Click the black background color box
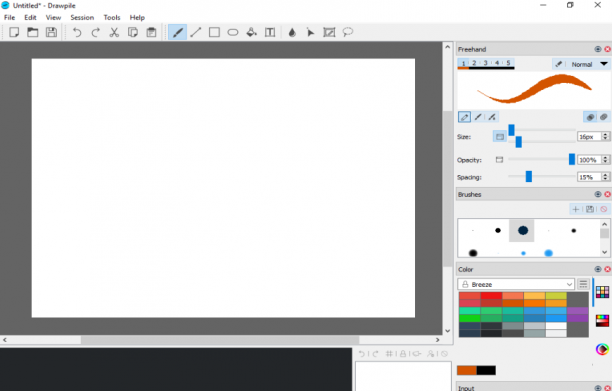 [486, 370]
